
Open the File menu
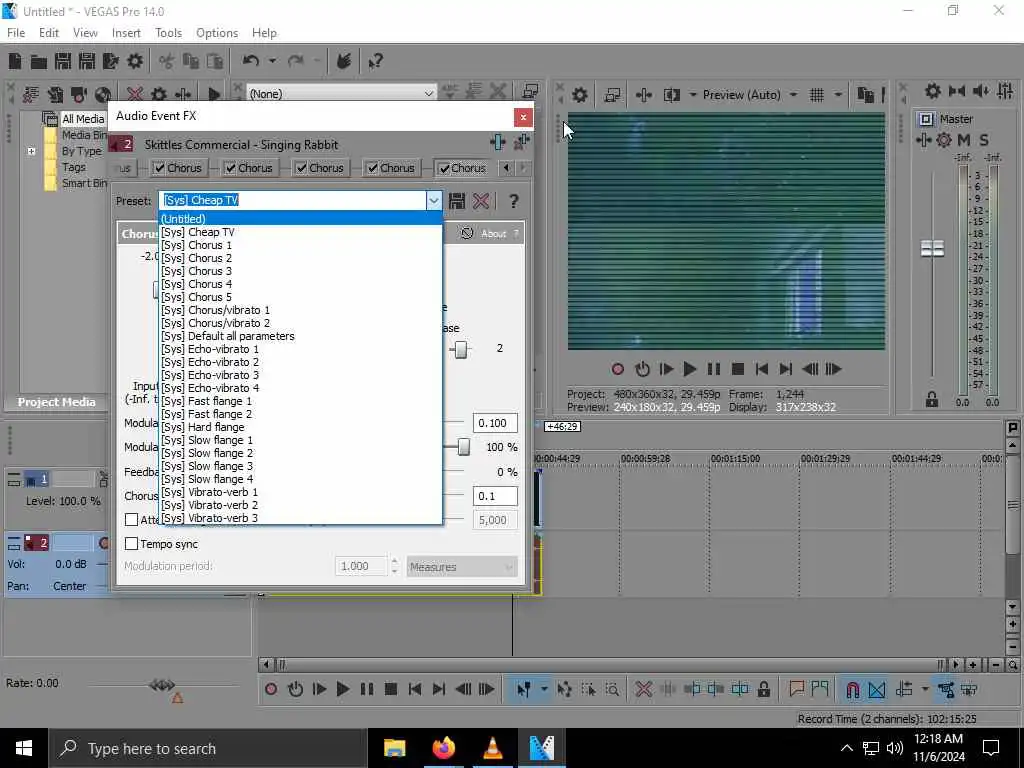(16, 33)
